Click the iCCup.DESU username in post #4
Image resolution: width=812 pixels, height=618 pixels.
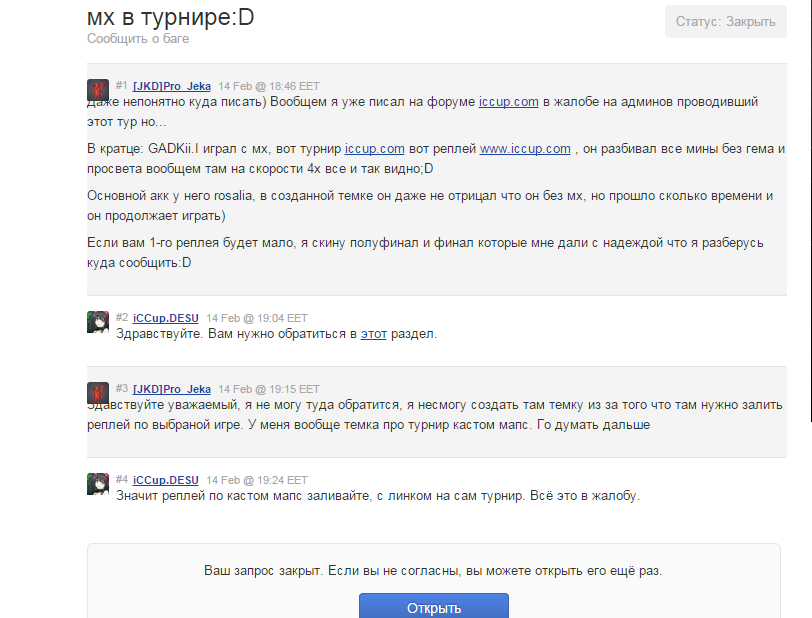[x=166, y=479]
